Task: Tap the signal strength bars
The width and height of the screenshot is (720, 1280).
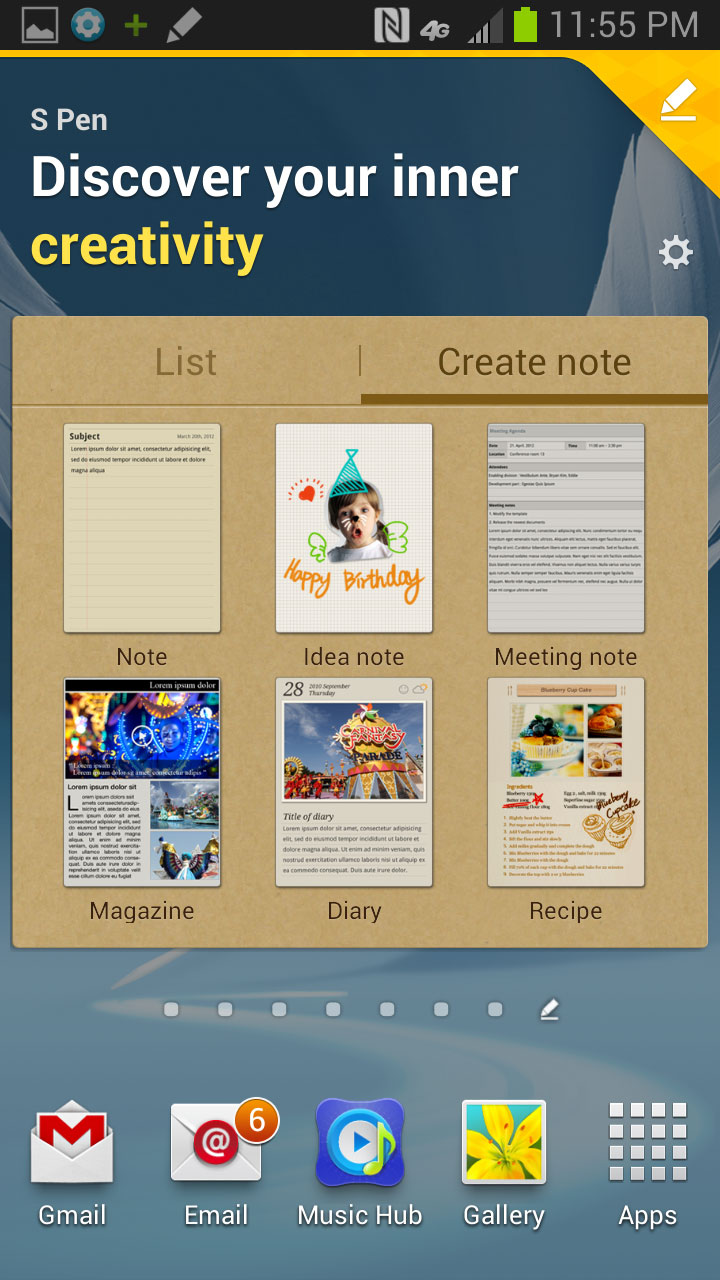Action: tap(485, 26)
